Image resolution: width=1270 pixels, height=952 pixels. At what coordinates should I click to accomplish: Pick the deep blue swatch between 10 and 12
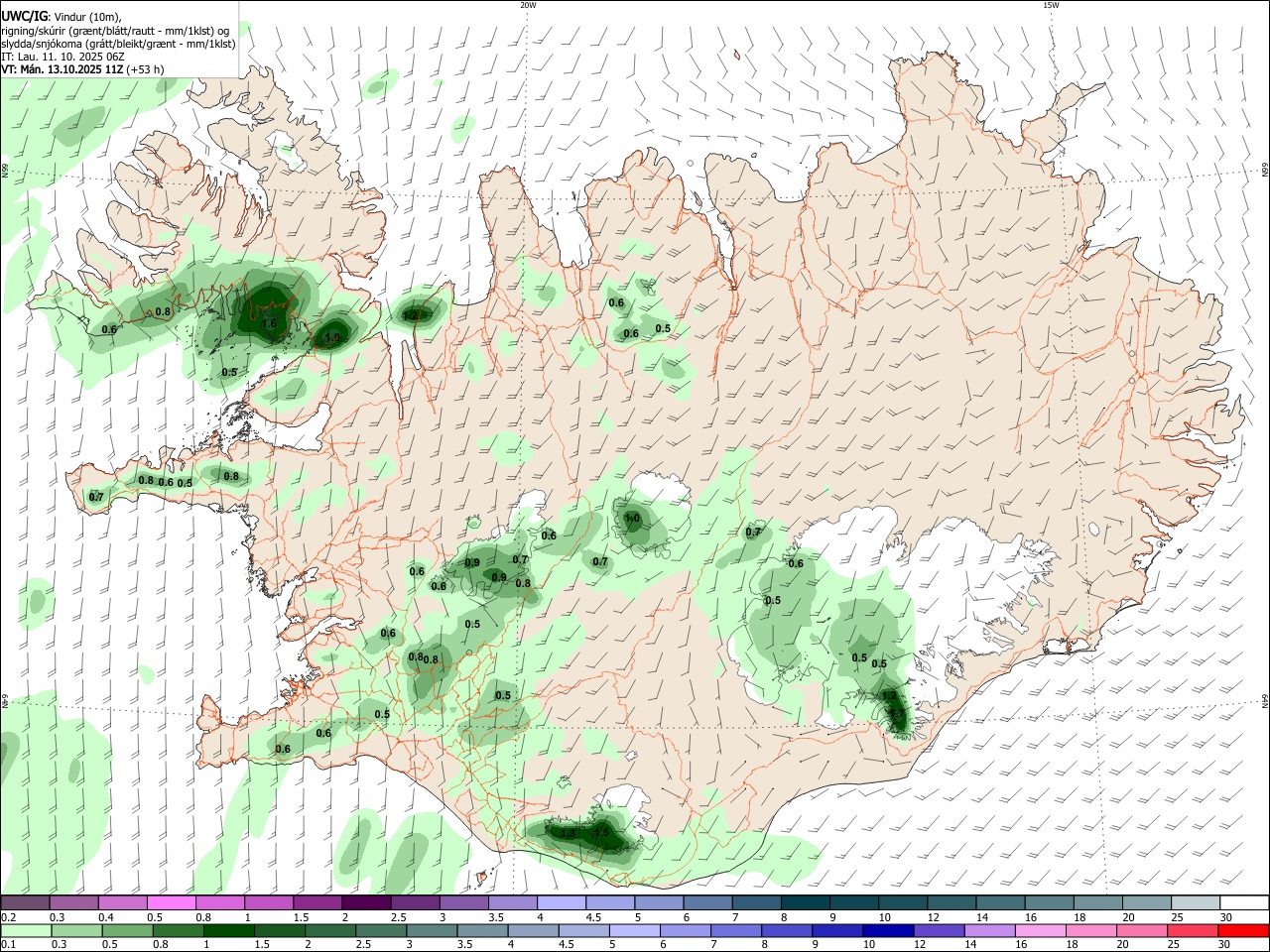[x=888, y=930]
